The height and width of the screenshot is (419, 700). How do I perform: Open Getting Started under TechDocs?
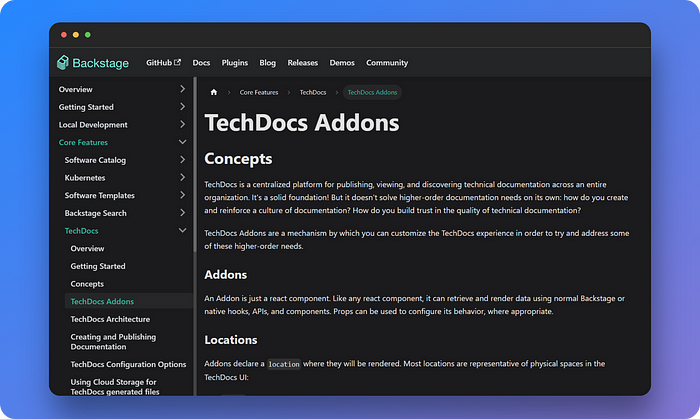tap(98, 266)
